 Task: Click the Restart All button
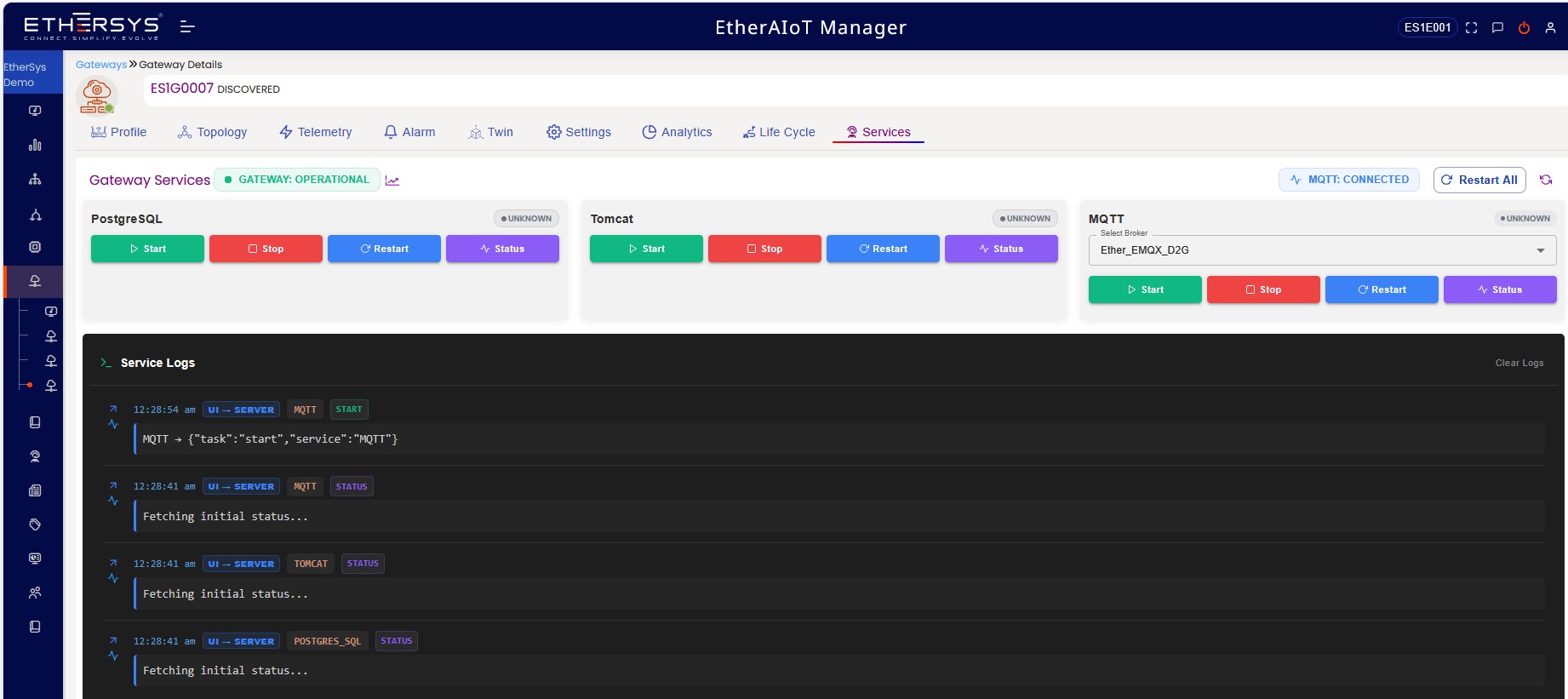click(x=1479, y=180)
